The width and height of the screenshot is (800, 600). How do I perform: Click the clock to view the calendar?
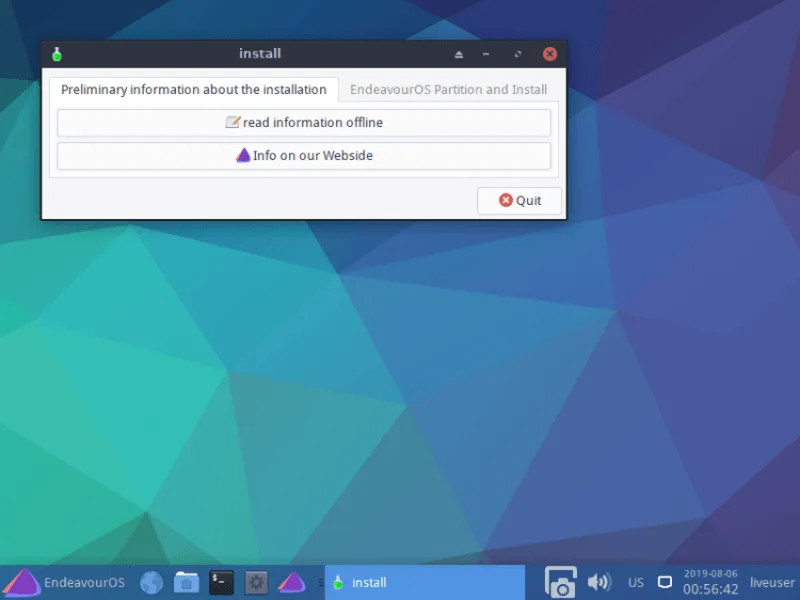click(x=710, y=582)
